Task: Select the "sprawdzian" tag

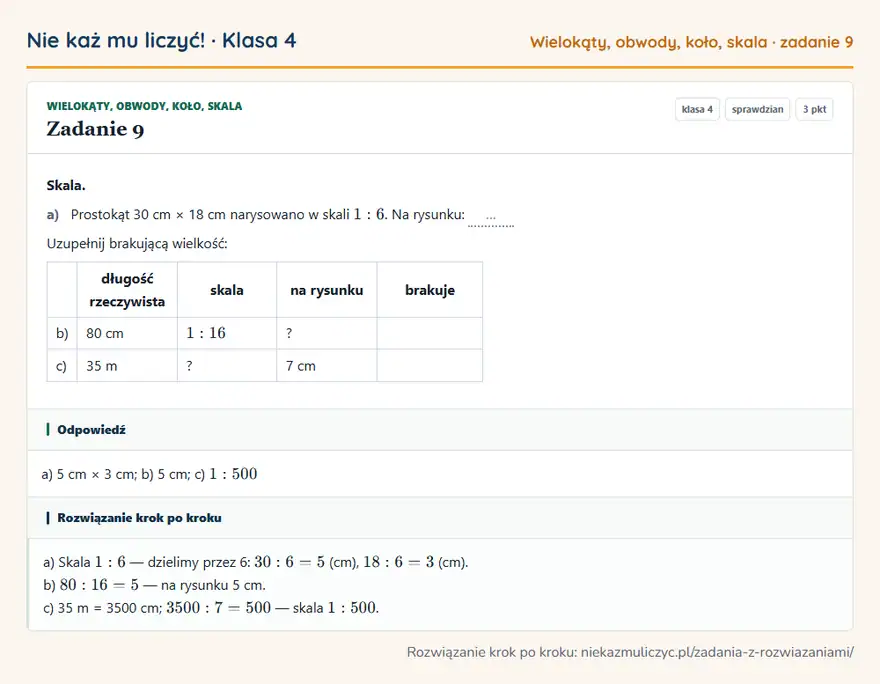Action: click(757, 109)
